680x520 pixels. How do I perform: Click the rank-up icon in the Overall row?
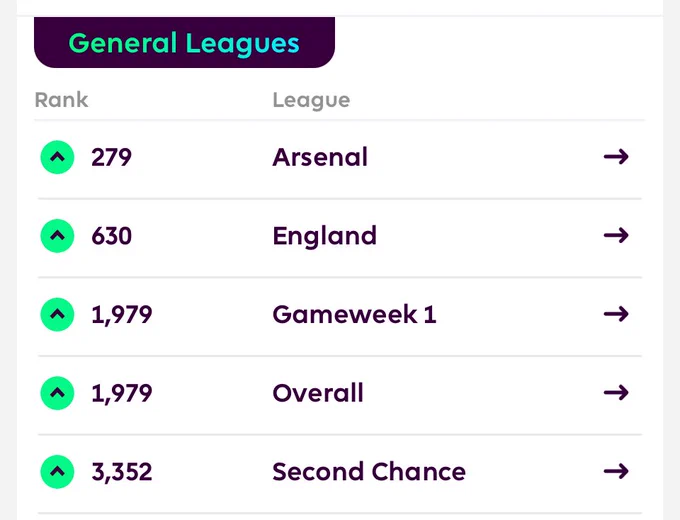(57, 393)
